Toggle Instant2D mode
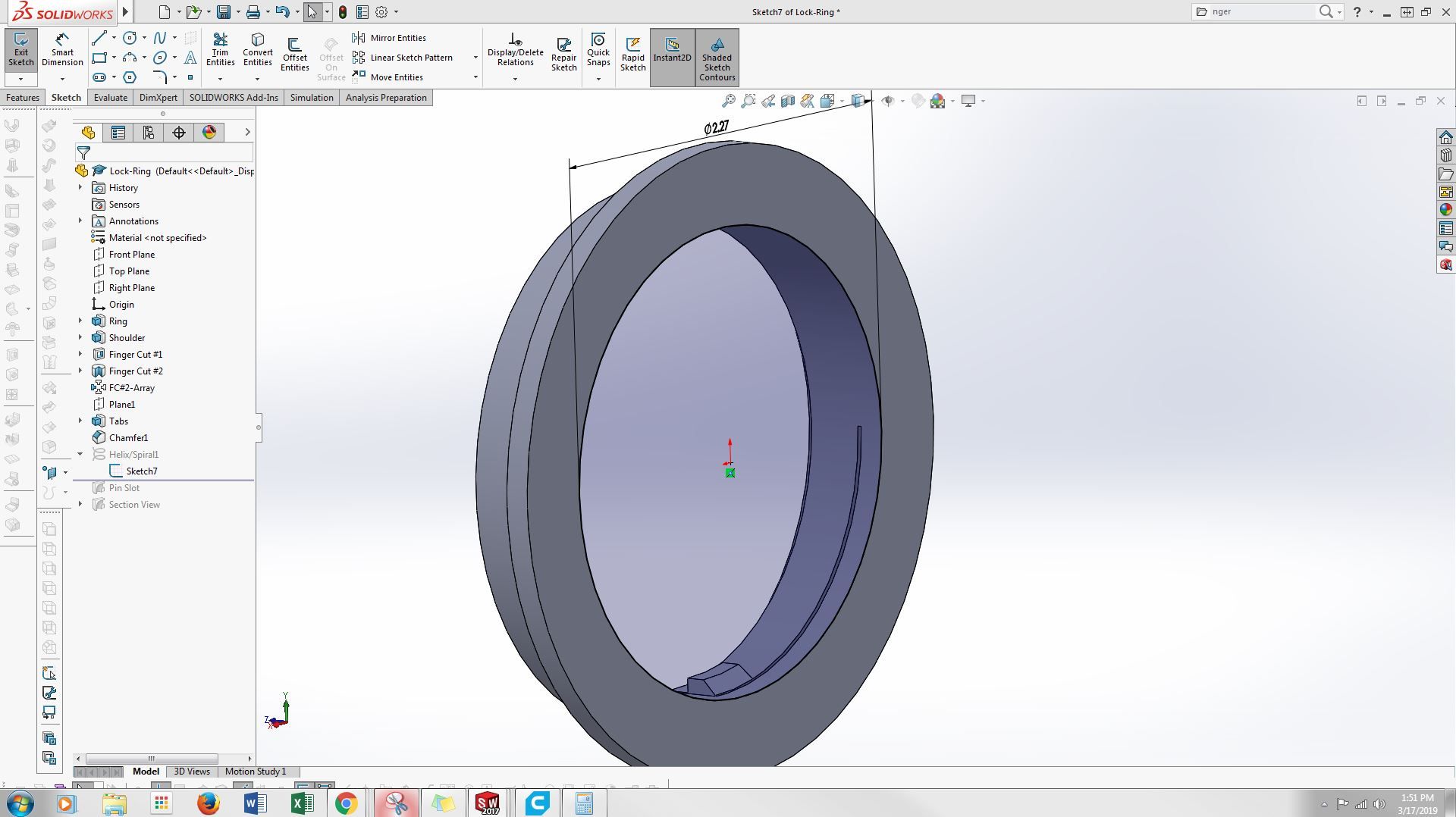This screenshot has height=817, width=1456. (x=672, y=50)
